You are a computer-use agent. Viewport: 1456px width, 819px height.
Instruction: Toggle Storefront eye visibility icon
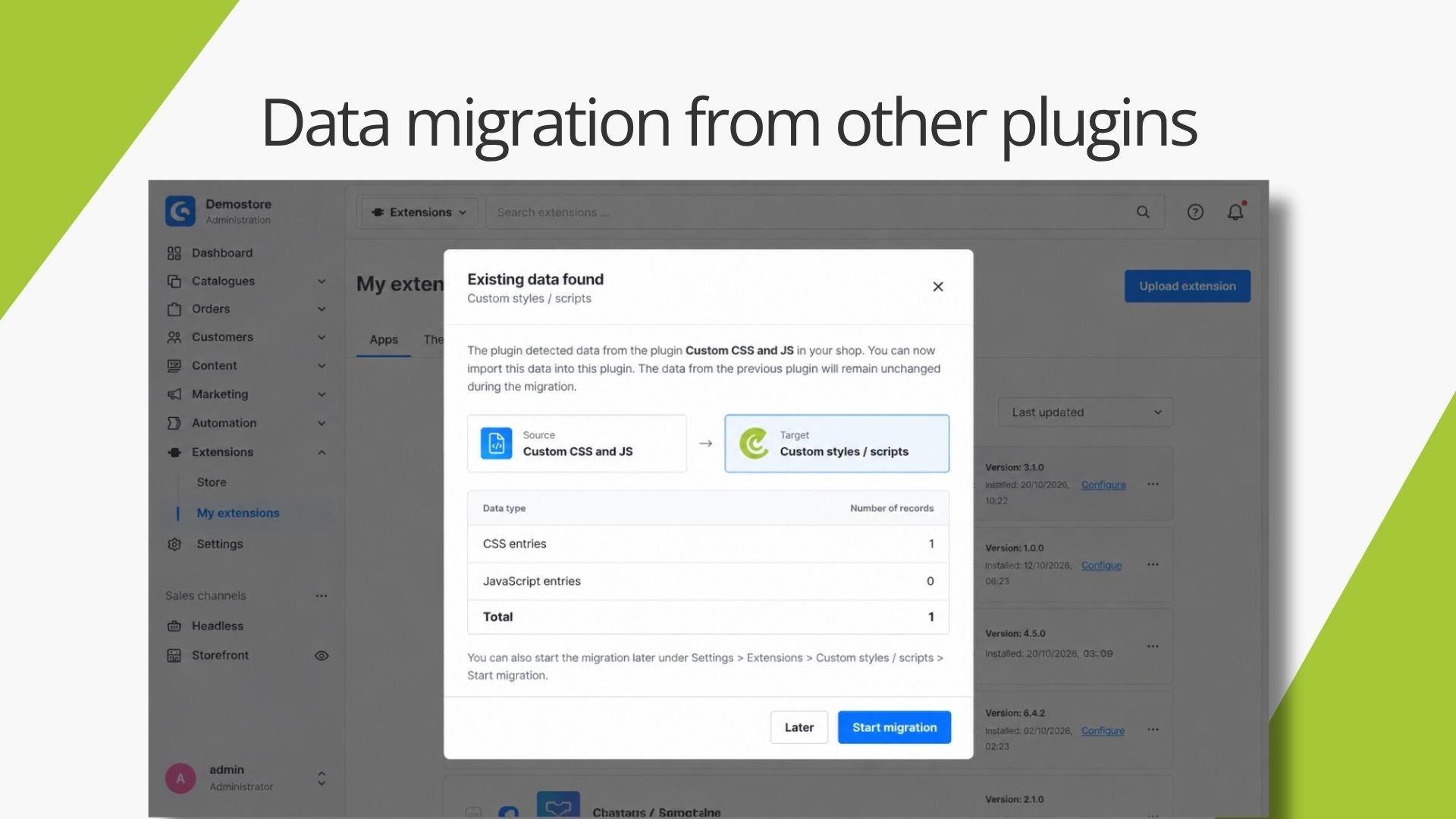(322, 656)
